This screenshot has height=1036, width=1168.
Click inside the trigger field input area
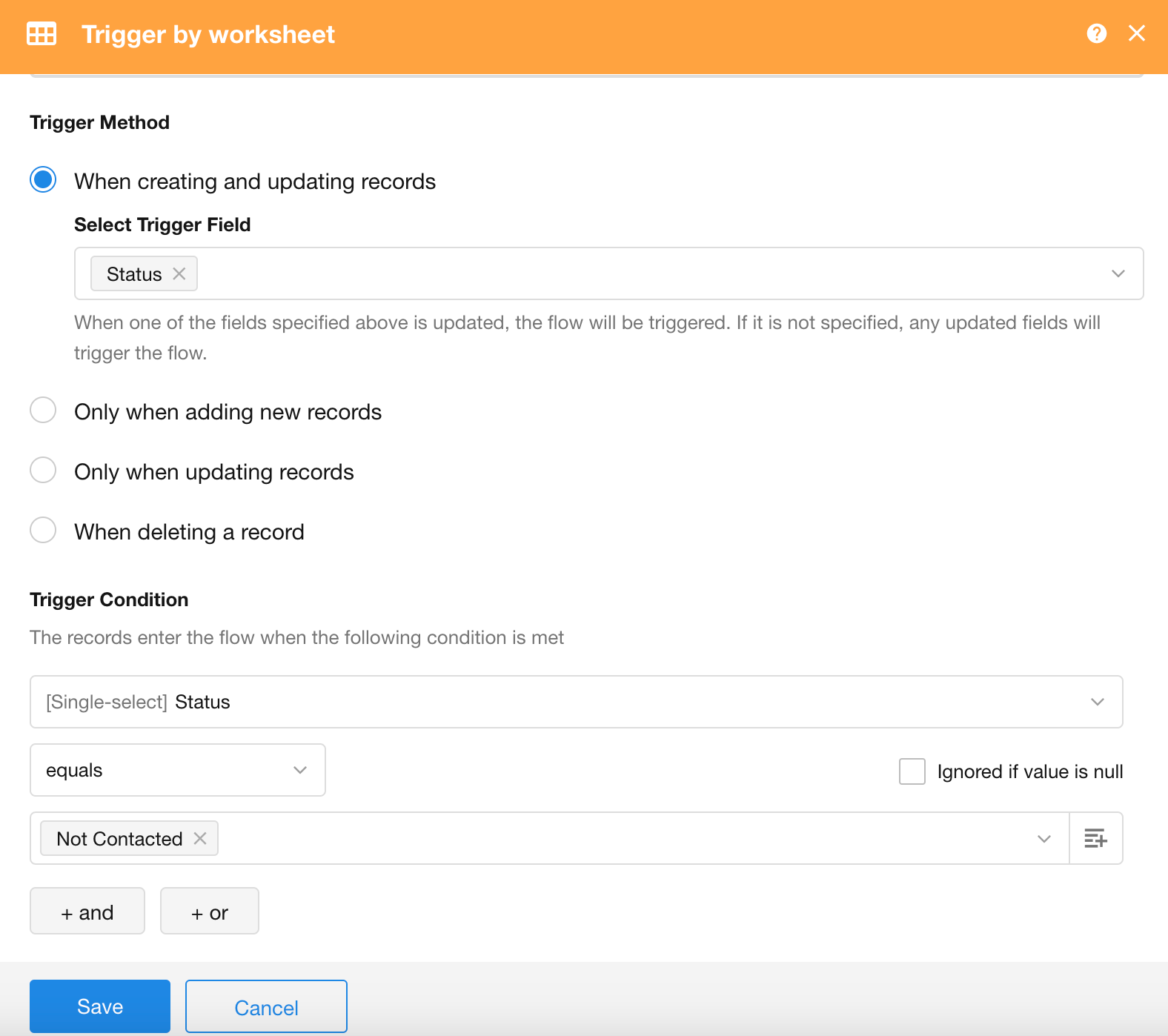pyautogui.click(x=630, y=273)
